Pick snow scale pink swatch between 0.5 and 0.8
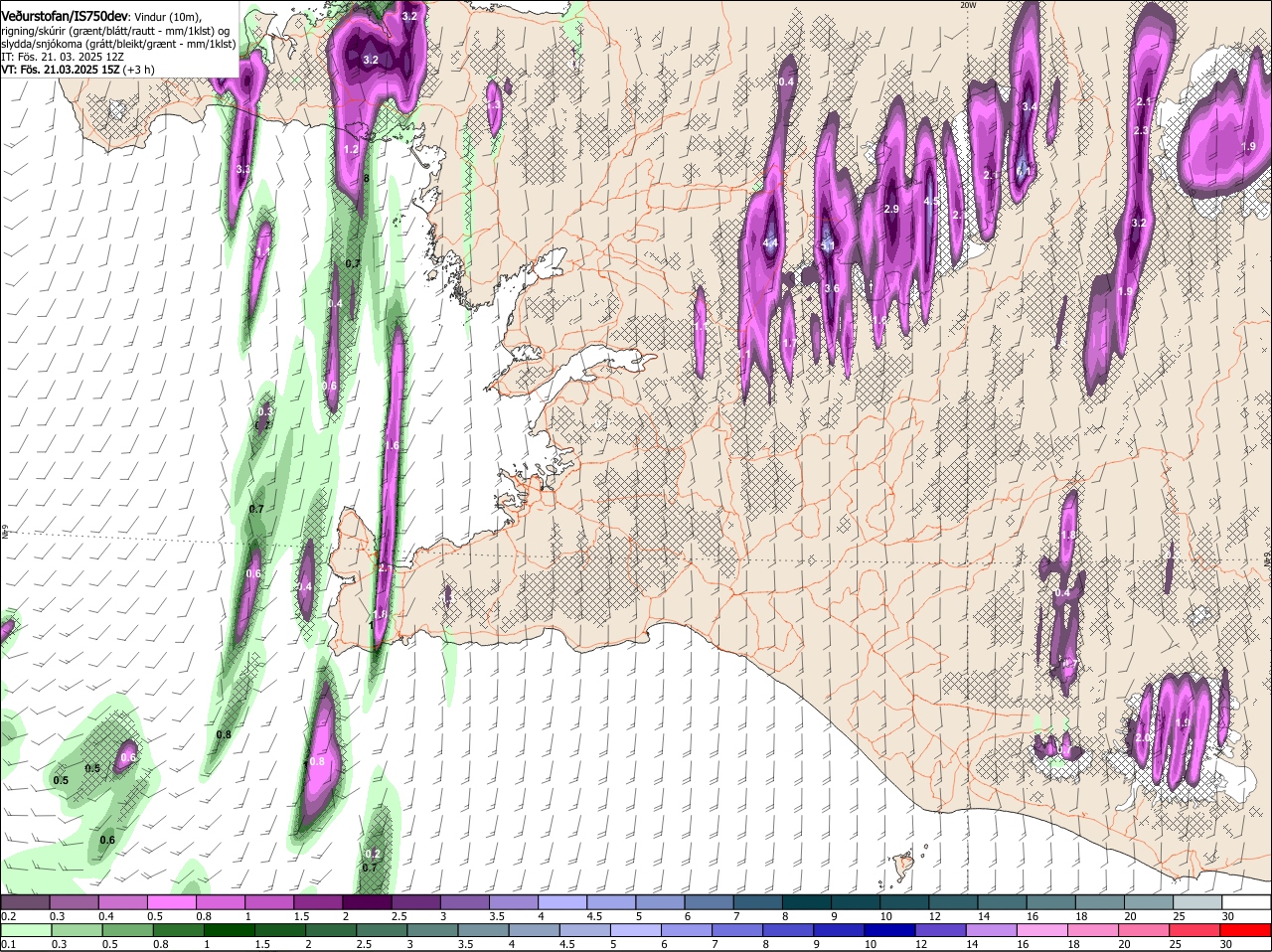 click(x=171, y=902)
